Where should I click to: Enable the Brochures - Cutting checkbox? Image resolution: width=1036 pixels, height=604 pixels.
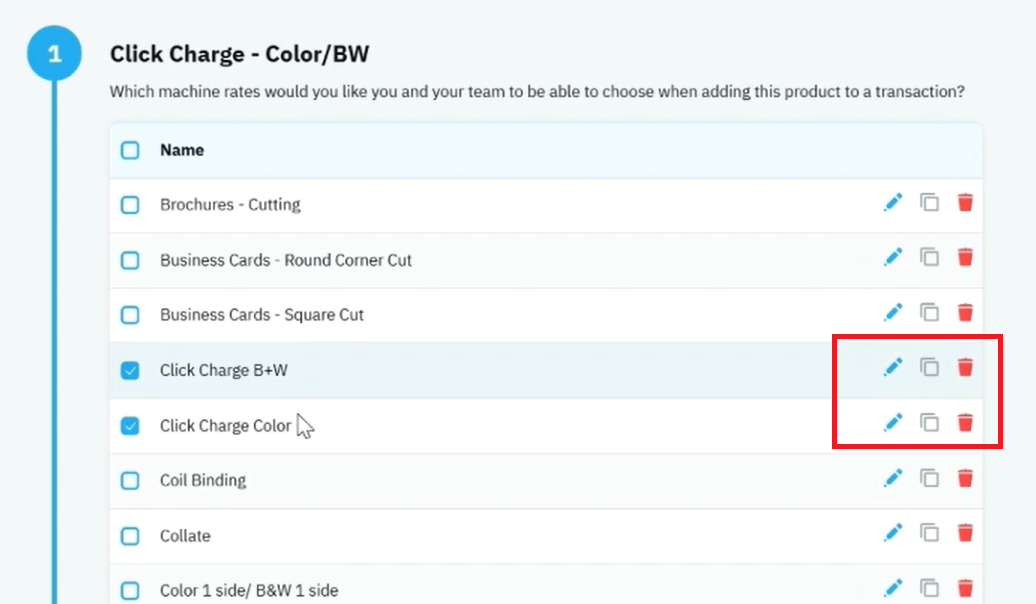point(130,205)
